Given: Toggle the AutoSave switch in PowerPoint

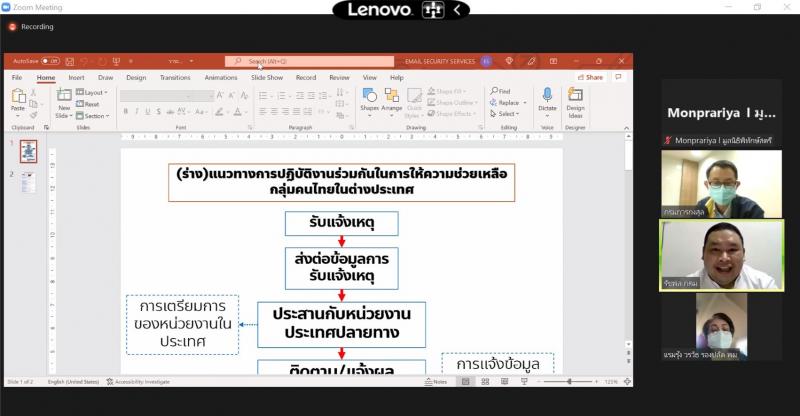Looking at the screenshot, I should click(50, 61).
